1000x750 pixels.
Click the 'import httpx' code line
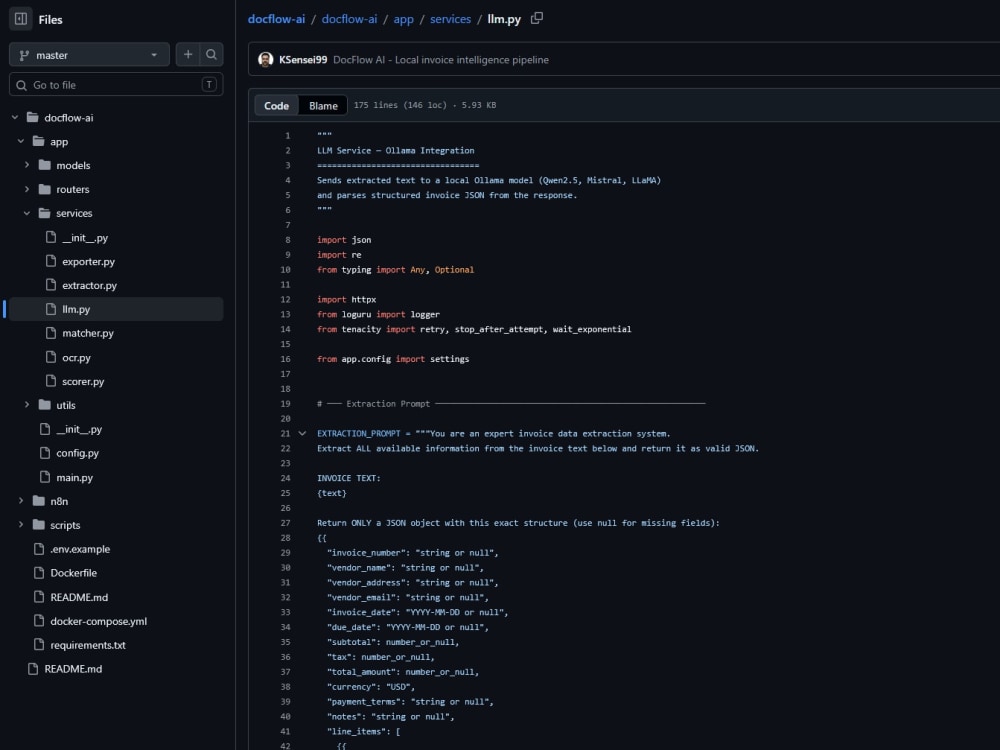pyautogui.click(x=346, y=299)
